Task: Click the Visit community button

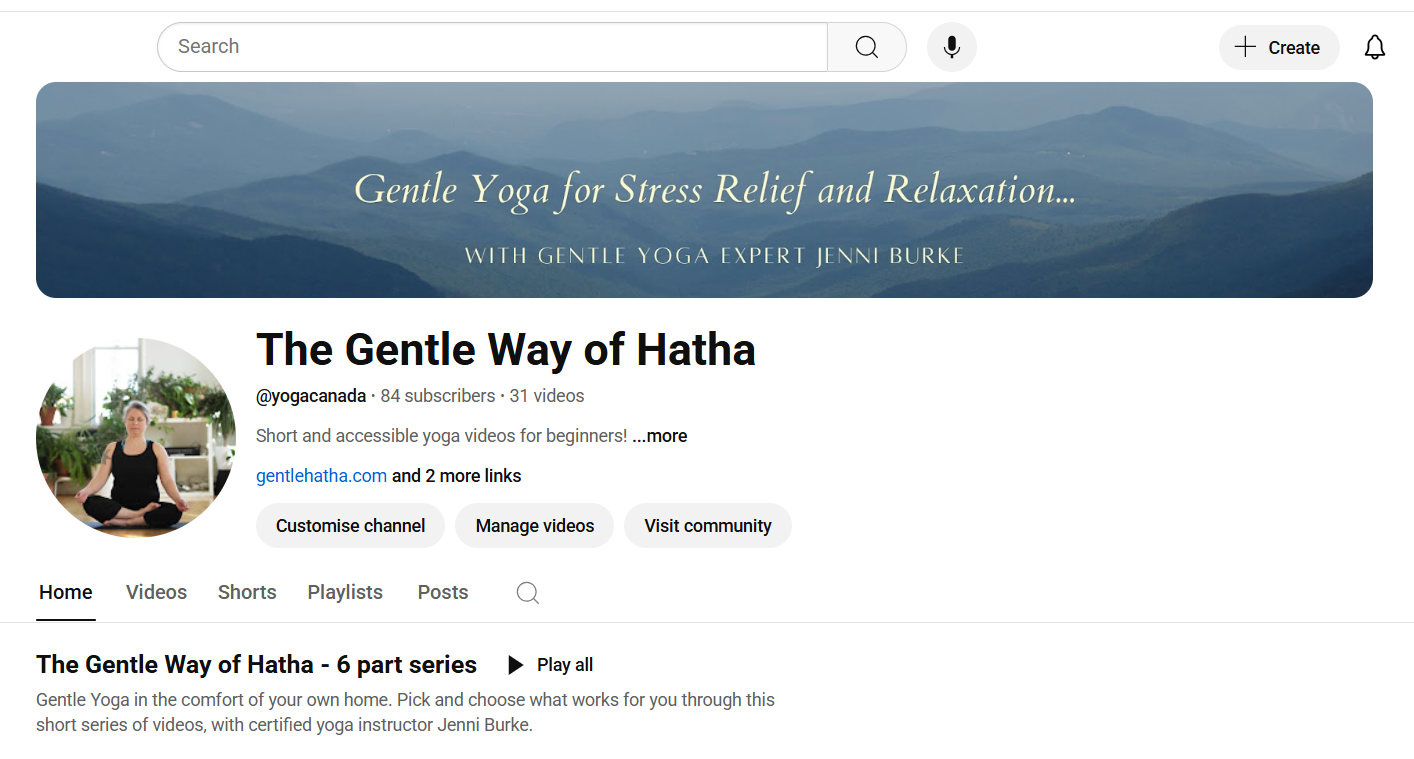Action: pos(707,526)
